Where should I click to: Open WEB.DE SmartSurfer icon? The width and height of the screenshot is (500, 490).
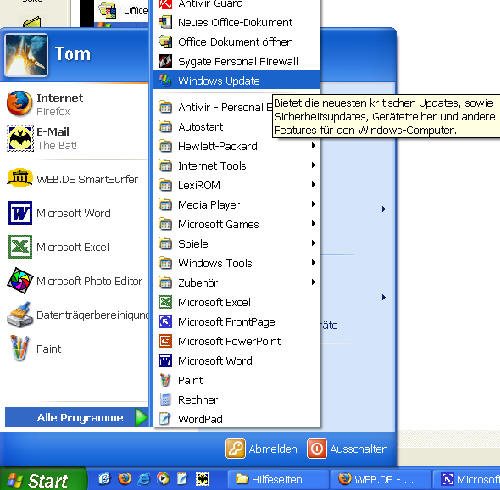tap(19, 178)
